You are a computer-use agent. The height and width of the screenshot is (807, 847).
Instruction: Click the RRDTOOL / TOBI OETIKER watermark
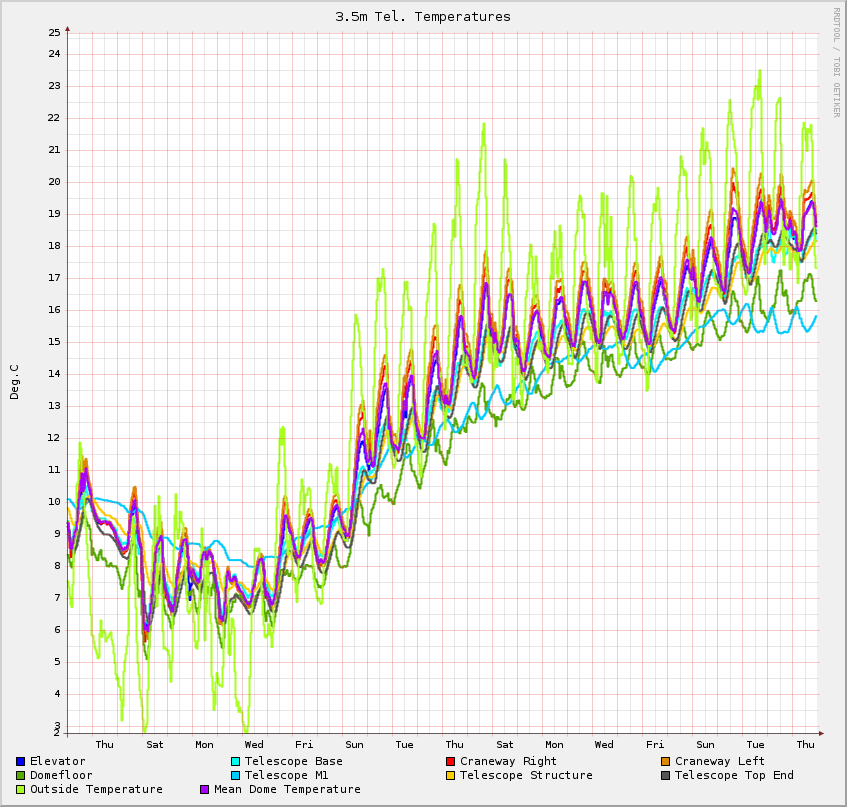837,62
